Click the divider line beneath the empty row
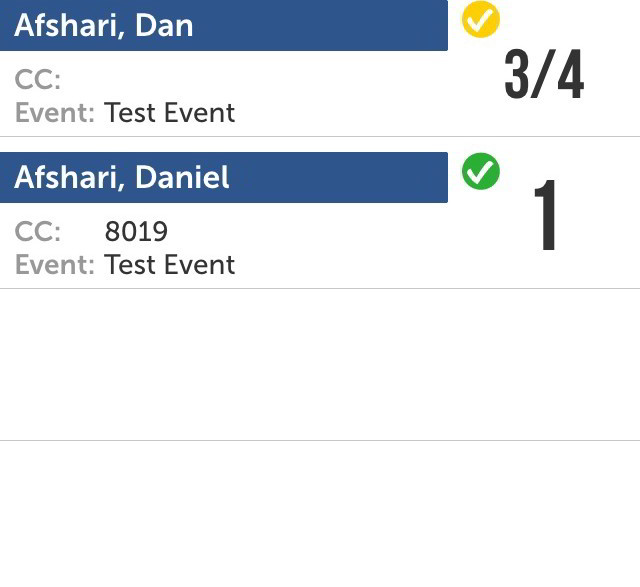Image resolution: width=640 pixels, height=587 pixels. [320, 440]
